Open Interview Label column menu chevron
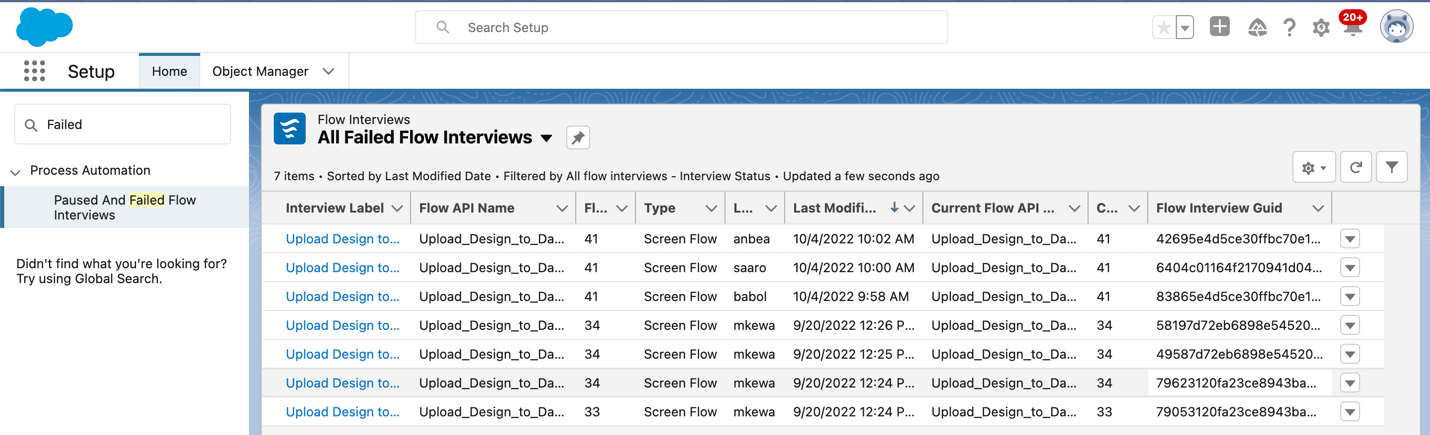The image size is (1430, 435). pyautogui.click(x=397, y=208)
